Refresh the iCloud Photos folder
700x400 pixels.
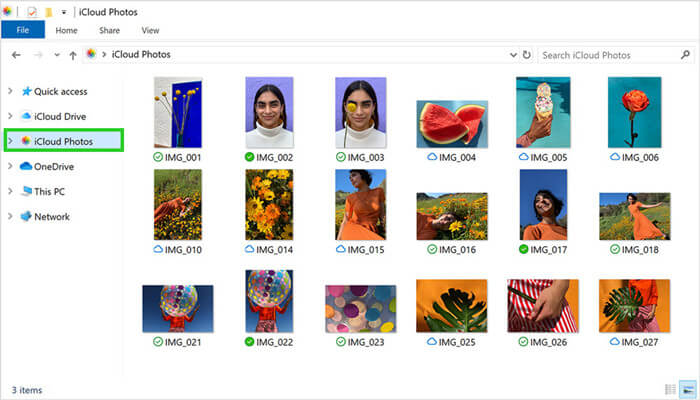click(x=526, y=55)
